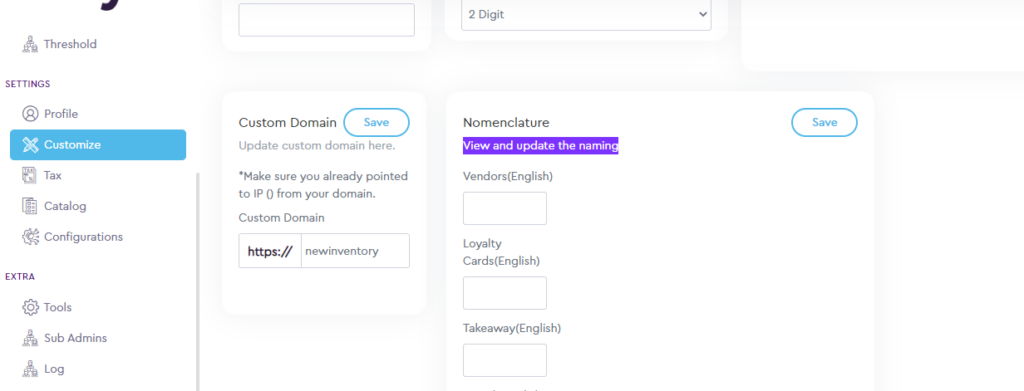Click the Log icon in sidebar
This screenshot has width=1024, height=391.
click(x=30, y=369)
